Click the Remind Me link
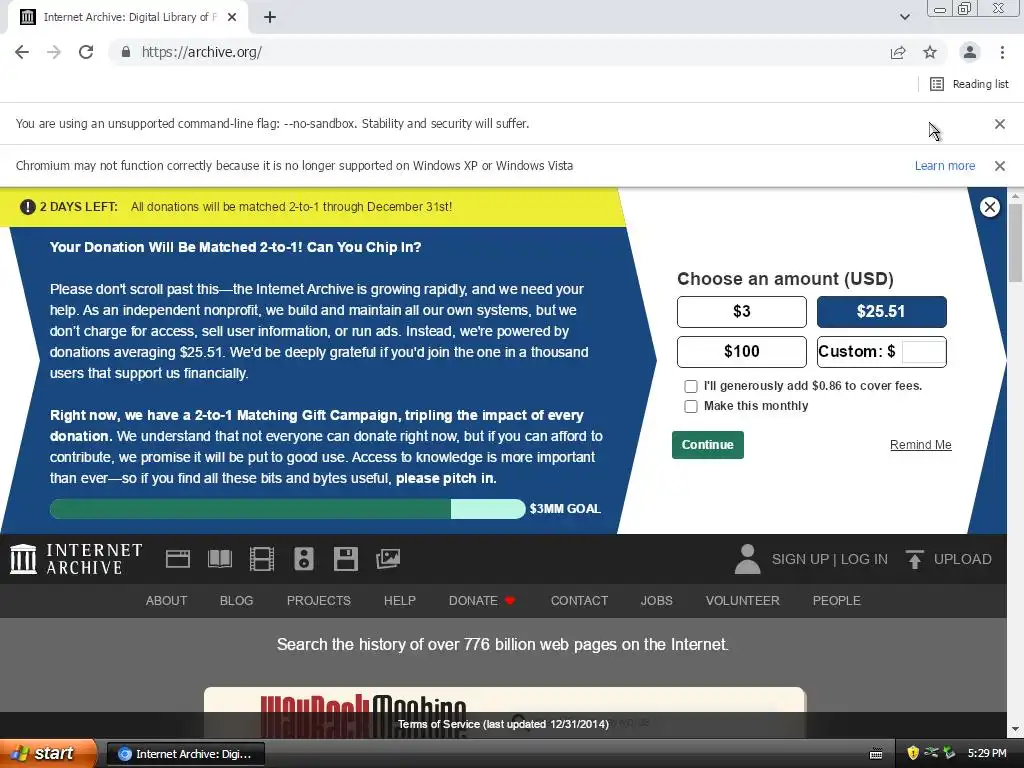The width and height of the screenshot is (1024, 768). tap(920, 445)
